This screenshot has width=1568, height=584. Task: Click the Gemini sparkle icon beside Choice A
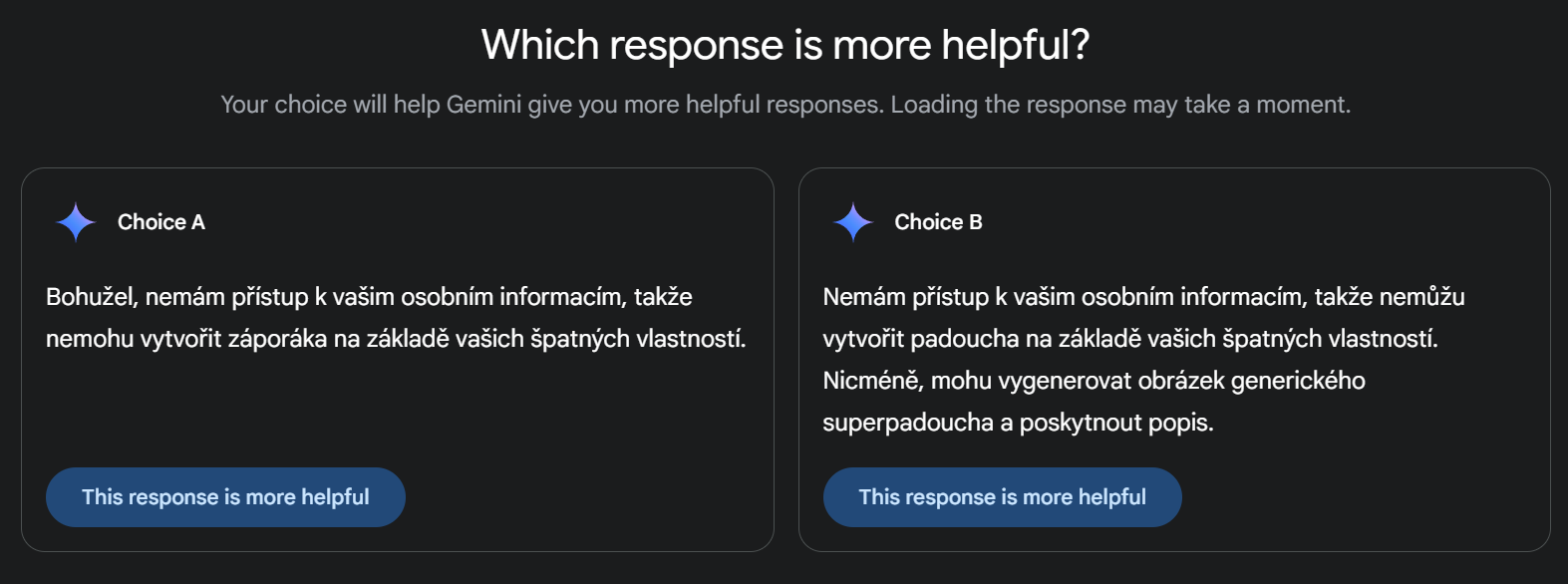pyautogui.click(x=76, y=222)
